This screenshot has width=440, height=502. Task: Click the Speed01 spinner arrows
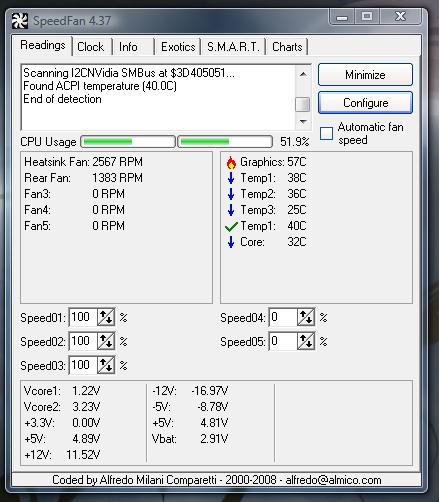point(106,317)
